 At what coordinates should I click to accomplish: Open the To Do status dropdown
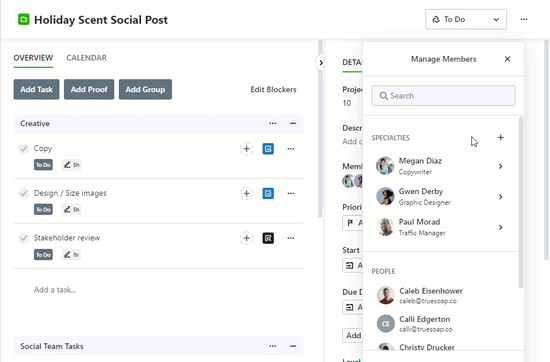(466, 19)
